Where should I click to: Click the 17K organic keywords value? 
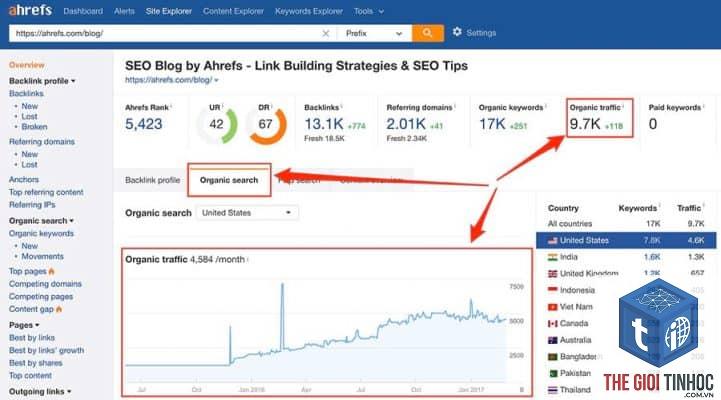point(492,124)
